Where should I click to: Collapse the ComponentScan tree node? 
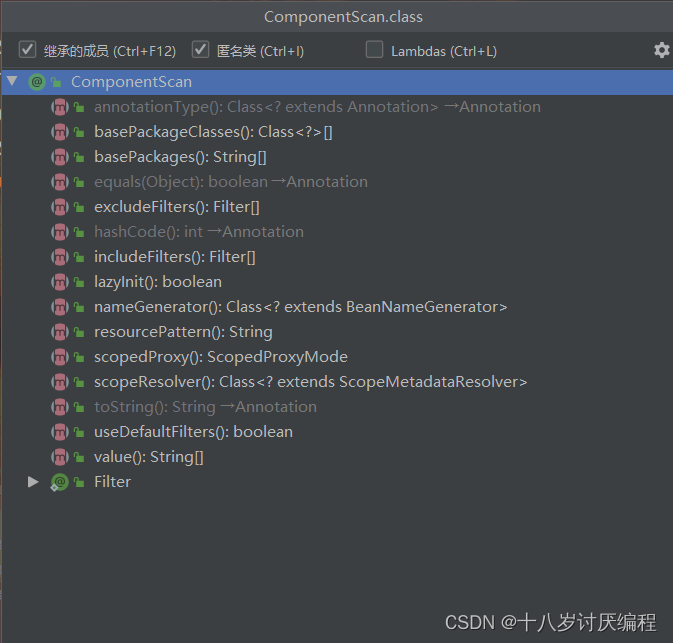pyautogui.click(x=12, y=81)
